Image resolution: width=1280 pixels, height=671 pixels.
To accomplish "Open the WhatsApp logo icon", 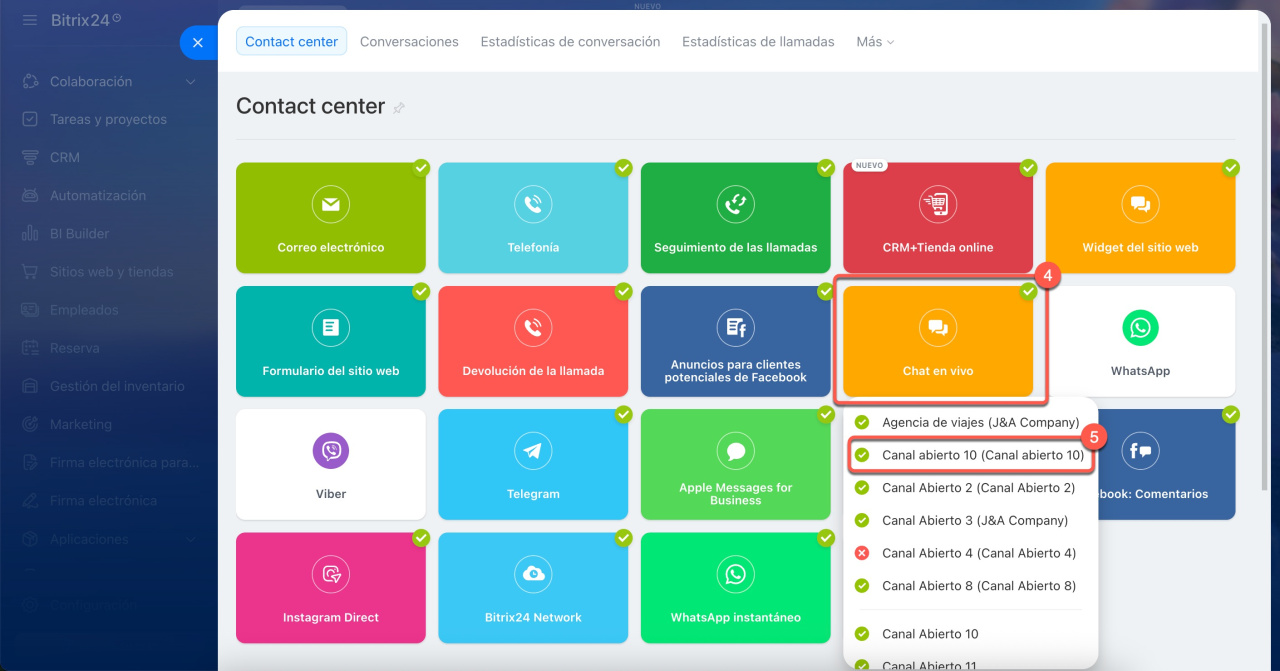I will 1140,327.
